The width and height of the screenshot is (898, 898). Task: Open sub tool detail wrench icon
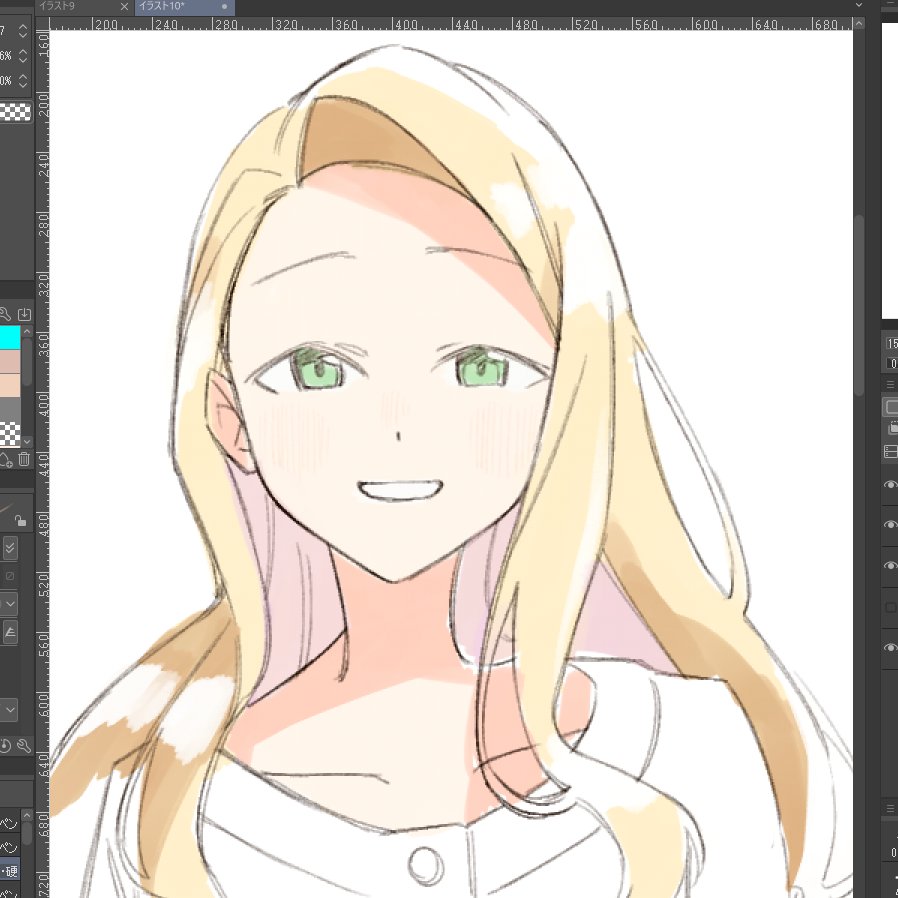[23, 746]
